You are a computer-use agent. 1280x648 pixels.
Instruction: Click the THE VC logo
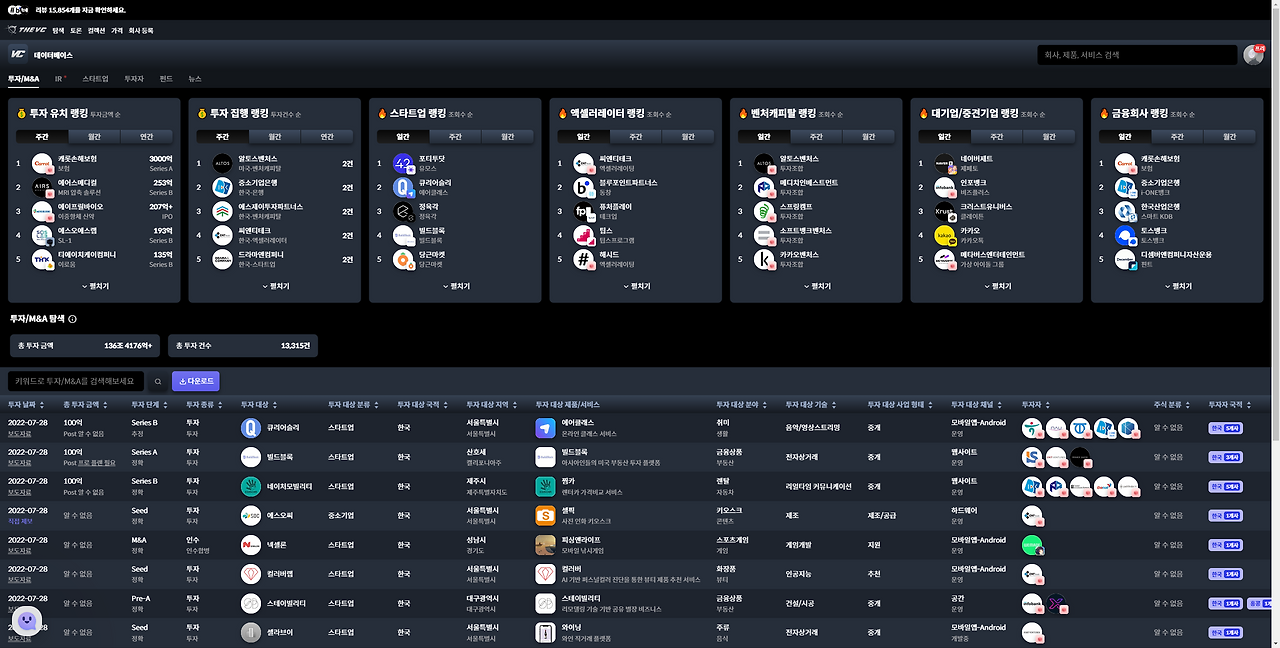click(x=27, y=31)
